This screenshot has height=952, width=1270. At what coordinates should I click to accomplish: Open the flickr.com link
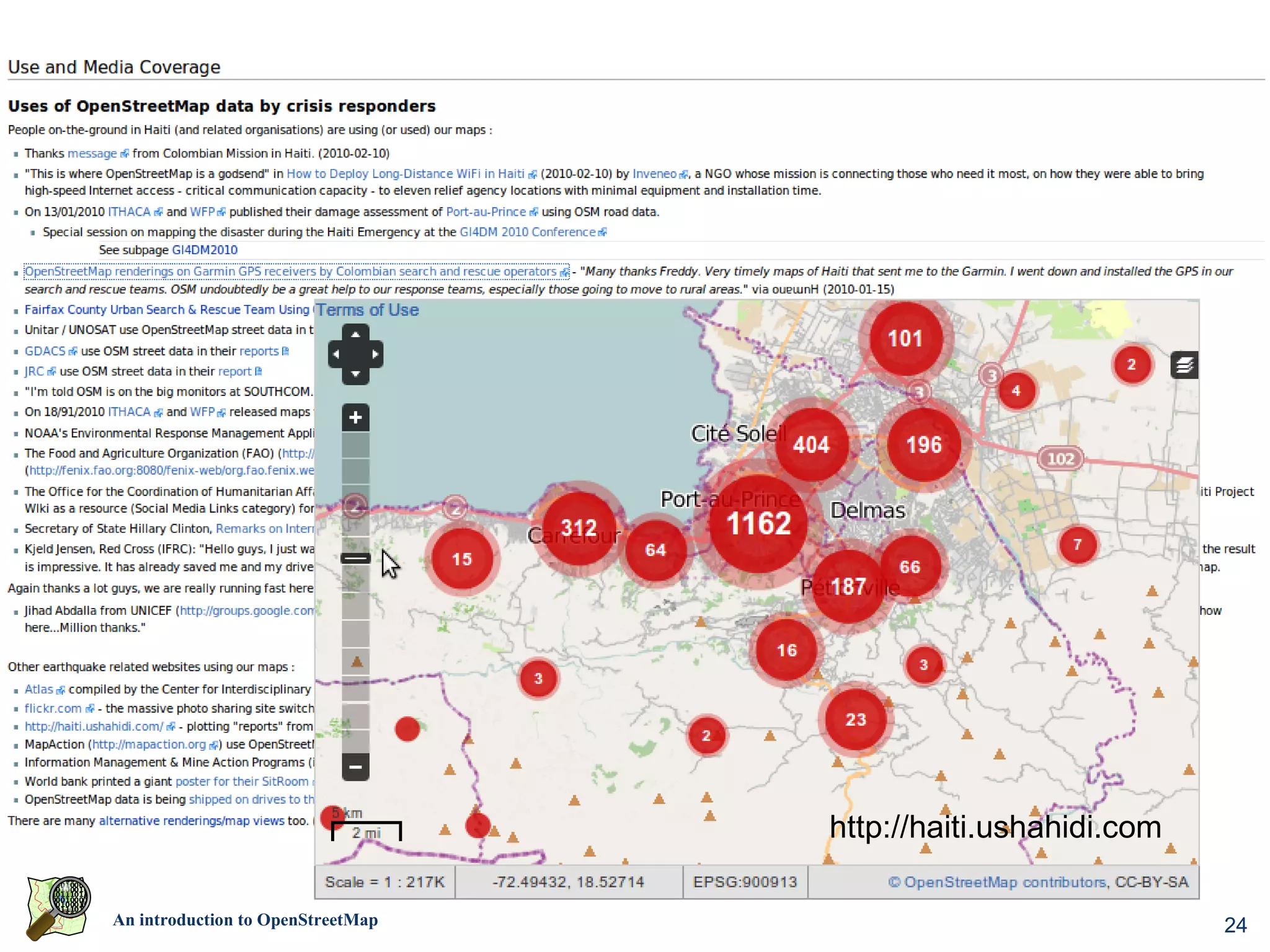[53, 708]
